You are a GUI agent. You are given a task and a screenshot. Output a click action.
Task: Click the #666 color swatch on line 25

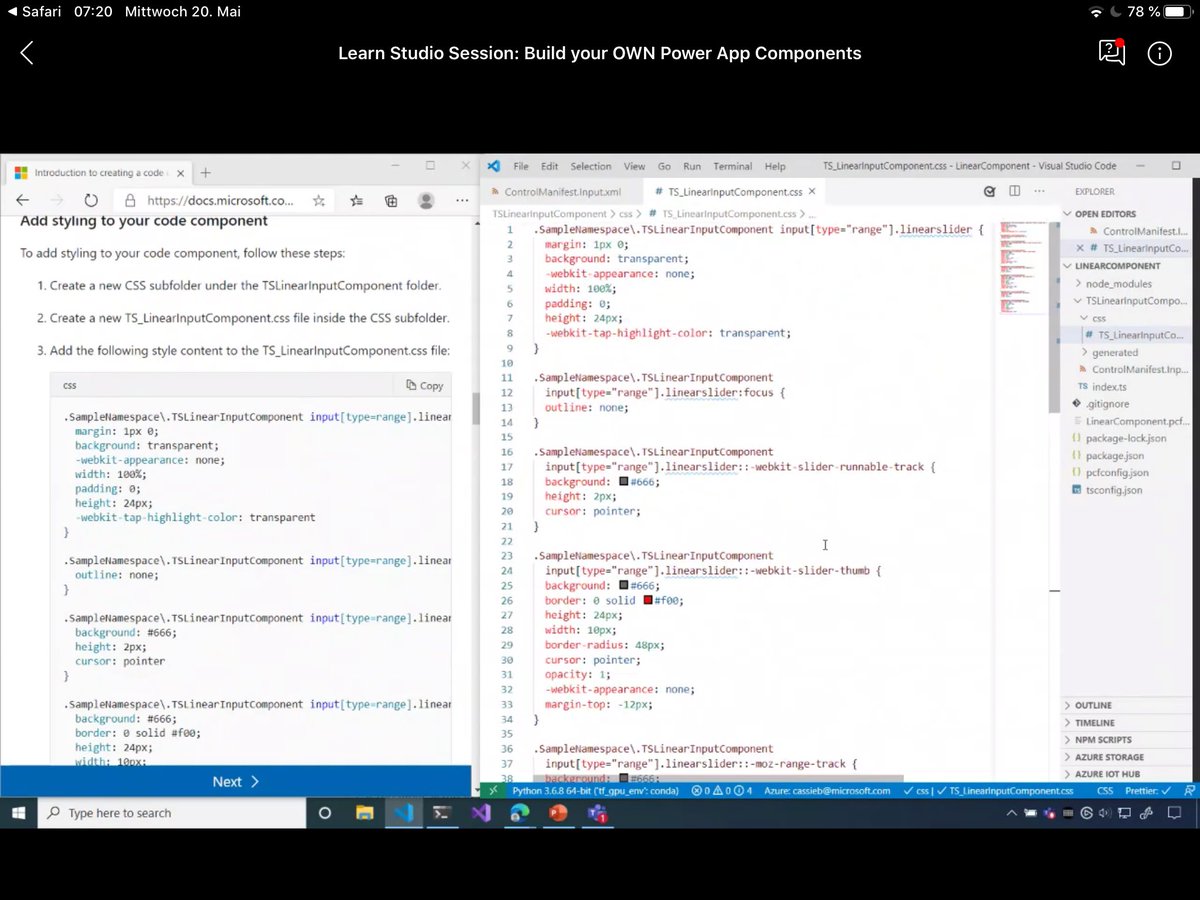[x=624, y=586]
